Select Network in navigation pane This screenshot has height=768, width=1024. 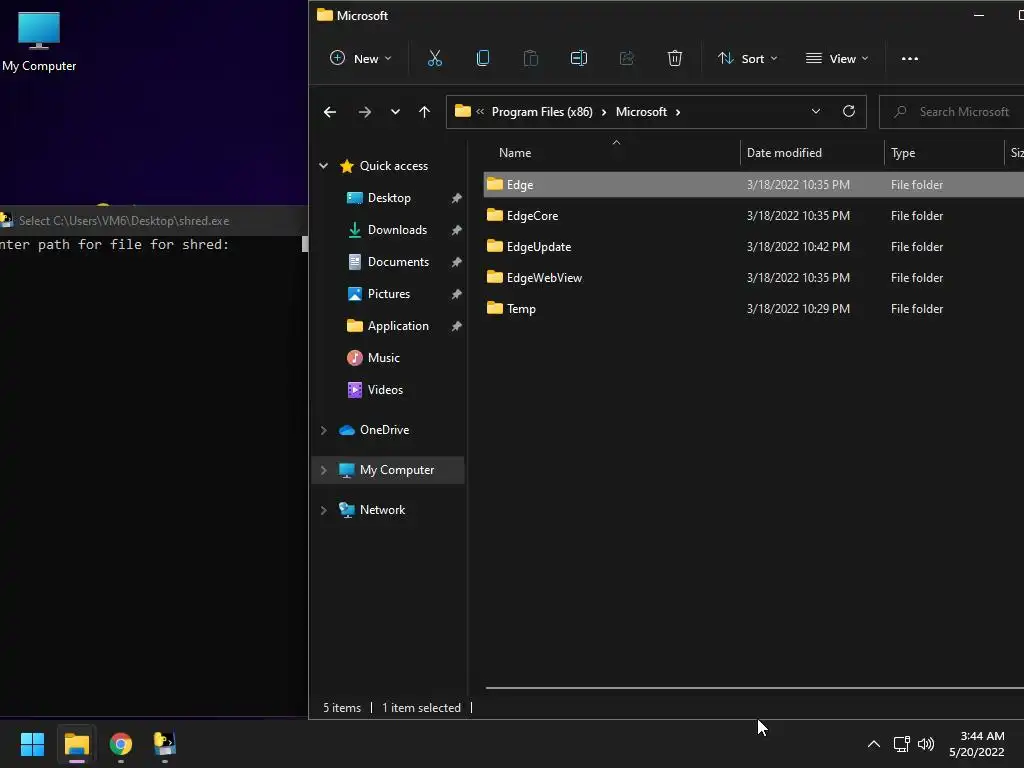click(382, 510)
